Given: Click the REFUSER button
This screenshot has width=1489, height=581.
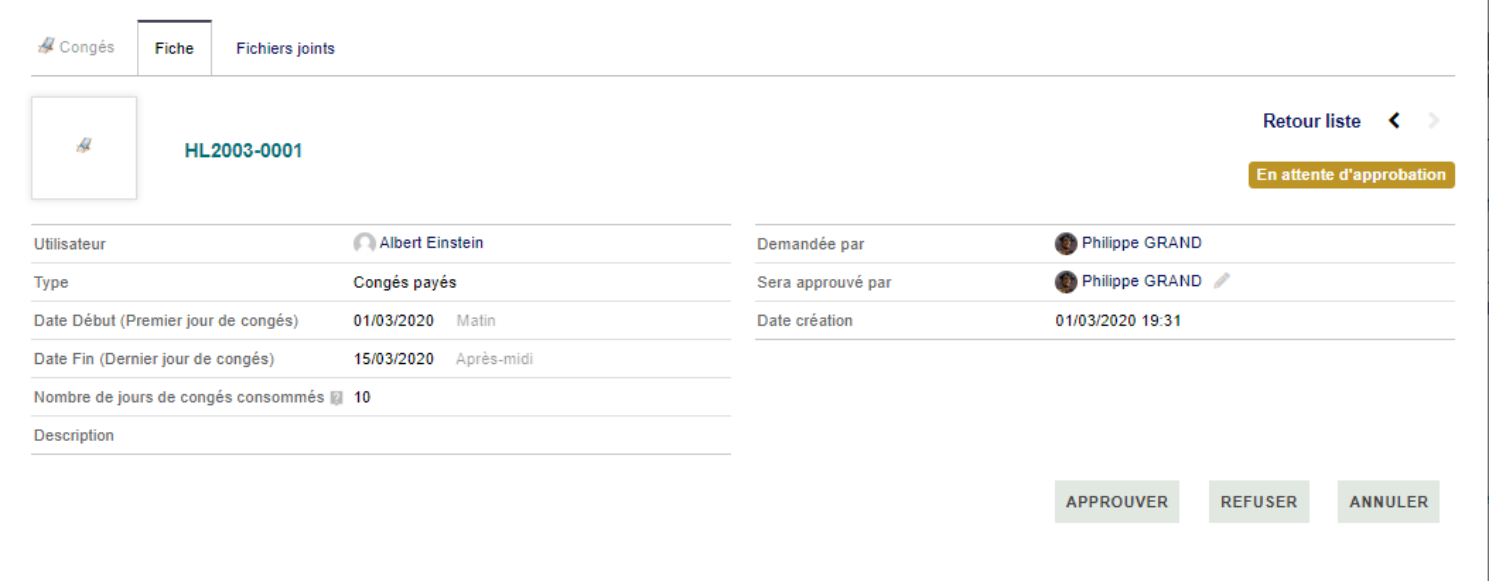Looking at the screenshot, I should click(x=1259, y=502).
